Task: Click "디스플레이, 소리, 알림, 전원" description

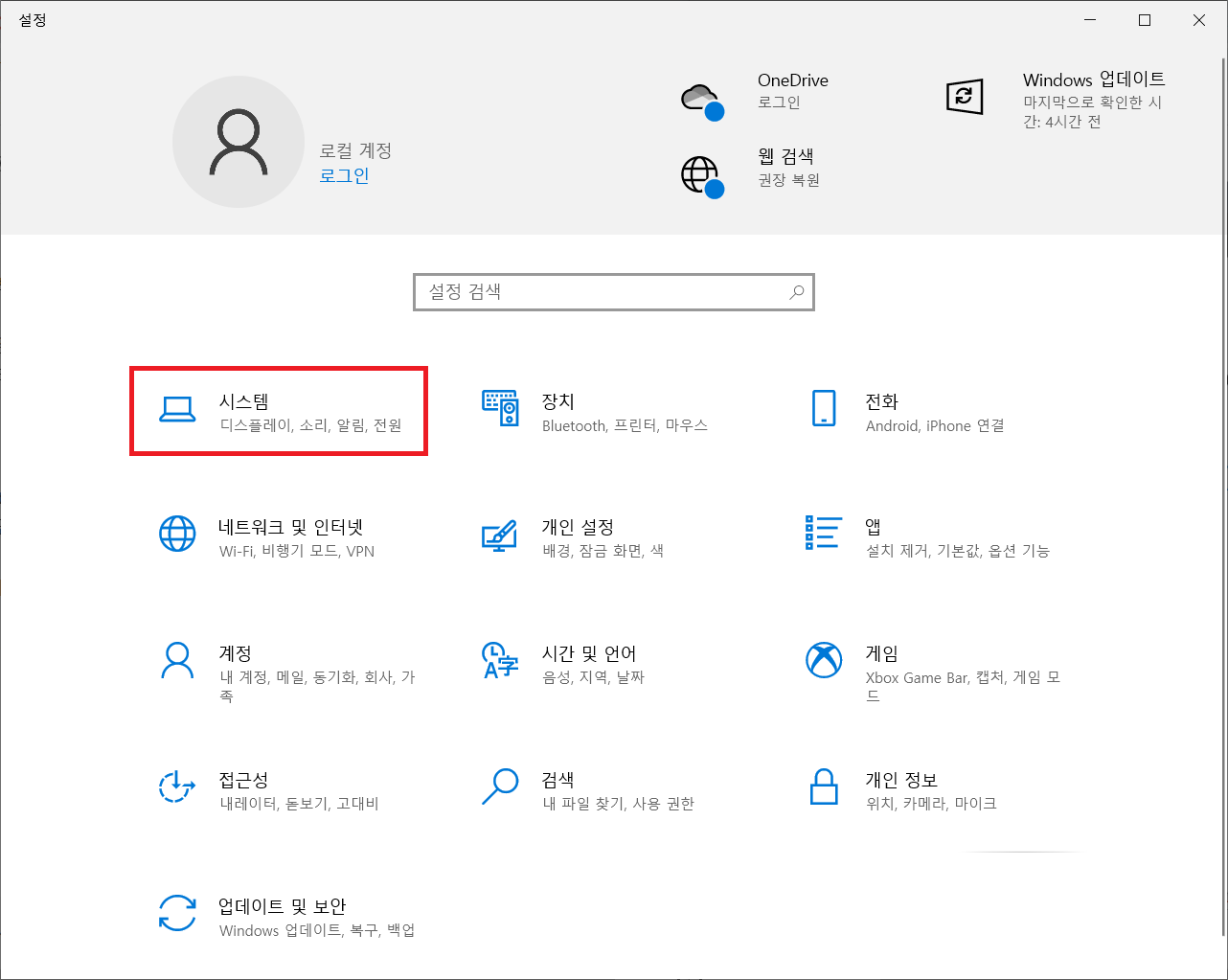Action: click(x=311, y=425)
